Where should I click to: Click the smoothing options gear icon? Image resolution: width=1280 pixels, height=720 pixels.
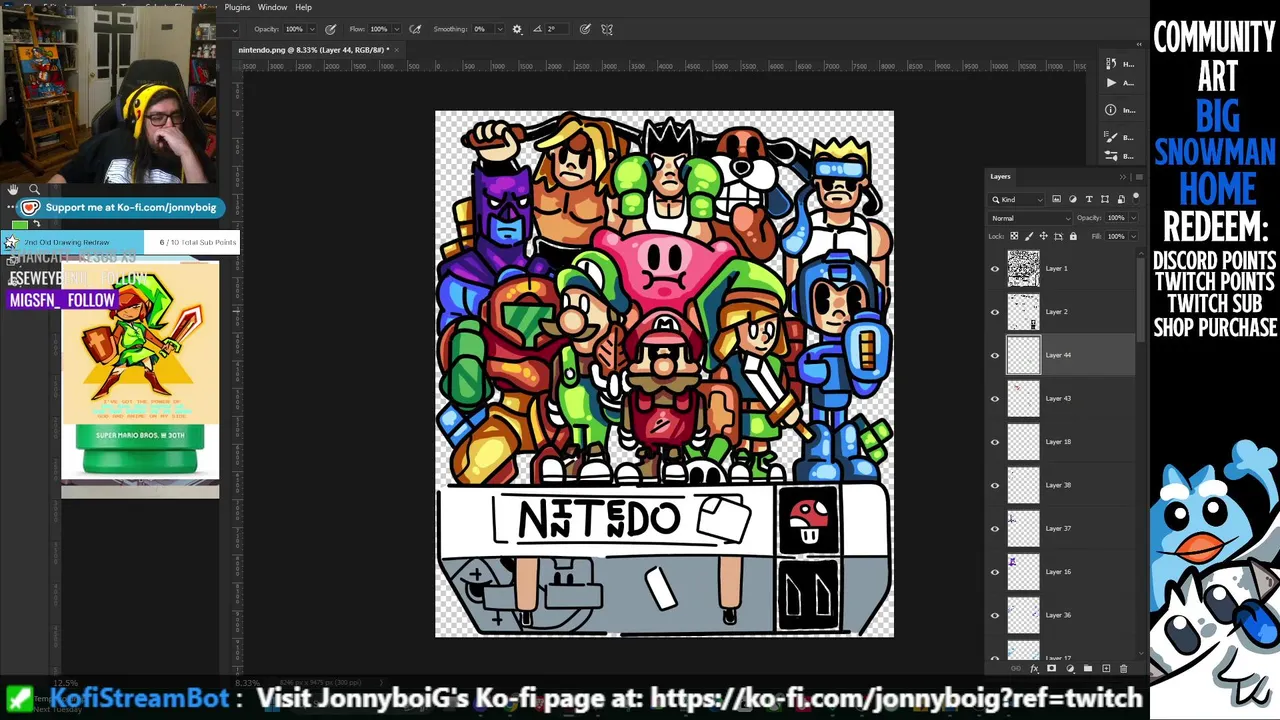point(517,29)
